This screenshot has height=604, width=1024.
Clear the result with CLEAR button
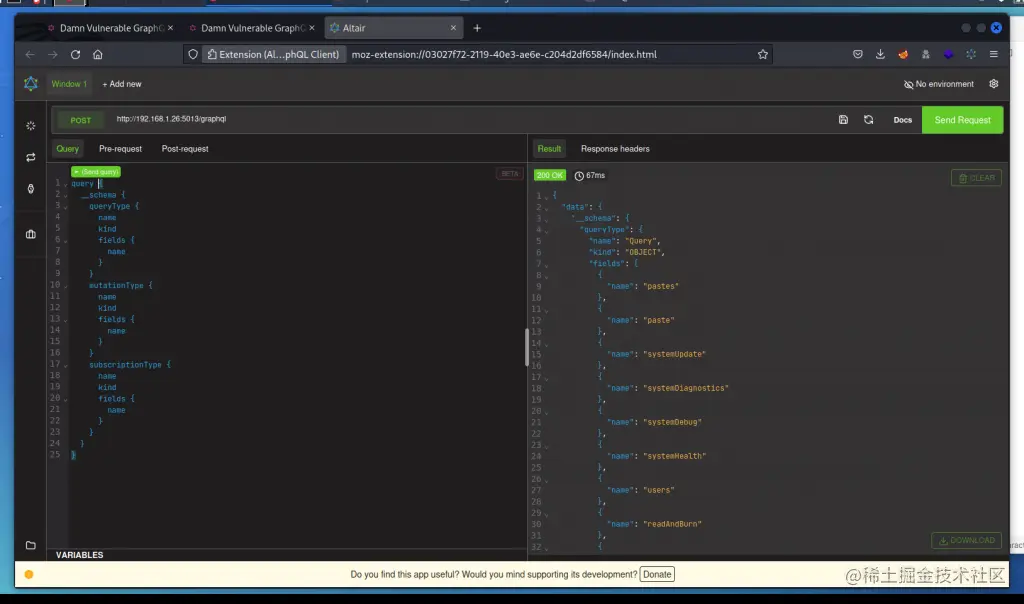[x=976, y=178]
